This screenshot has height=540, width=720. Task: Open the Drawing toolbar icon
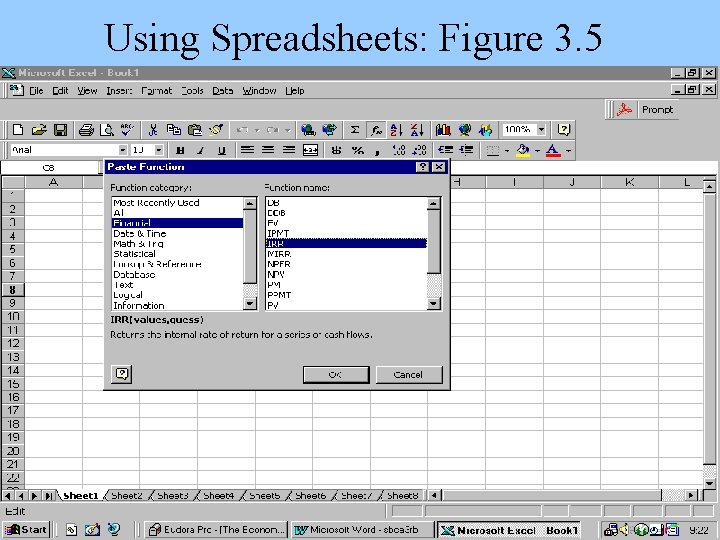click(x=485, y=130)
